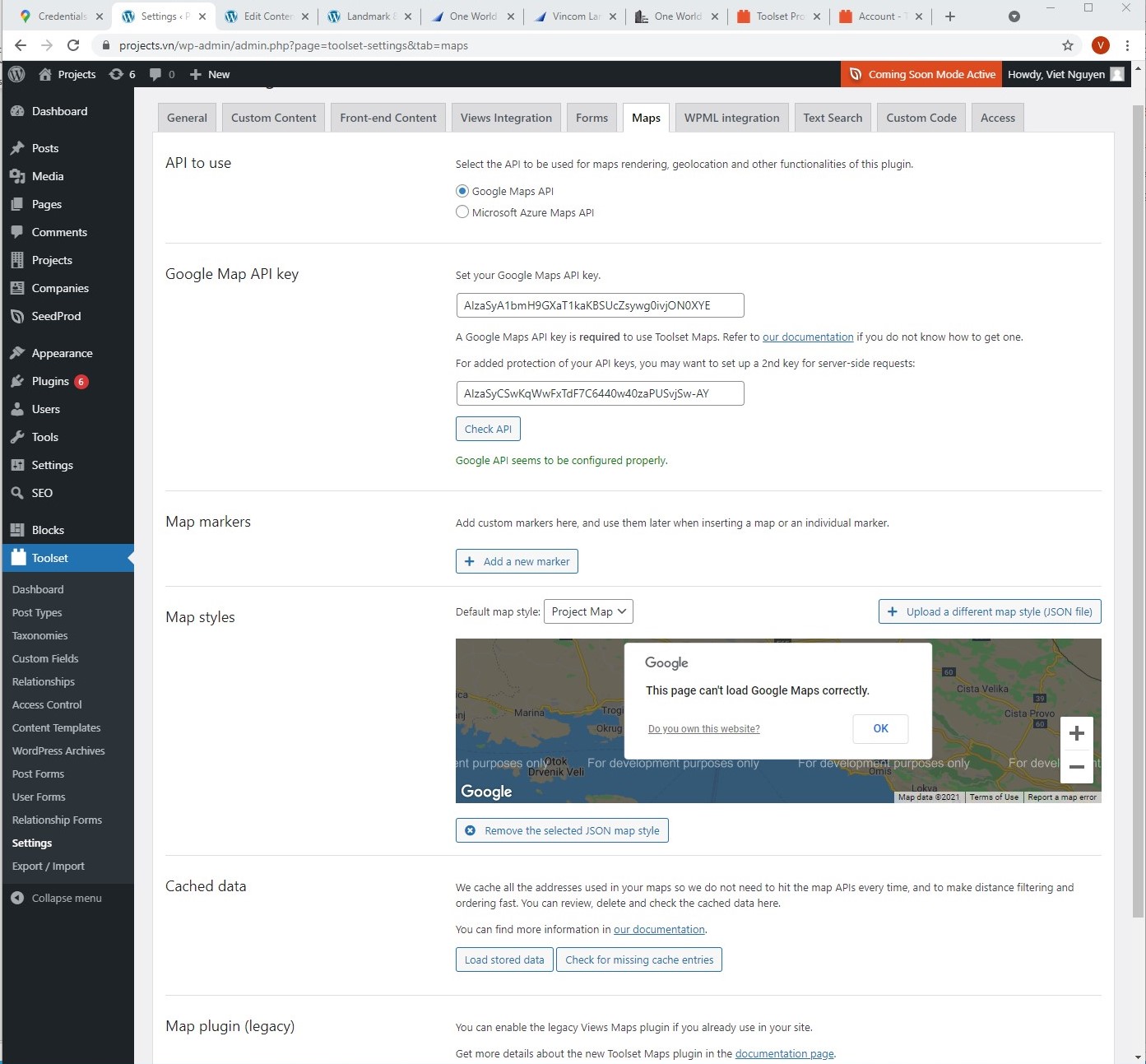Click the Coming Soon Mode Active notice

921,74
